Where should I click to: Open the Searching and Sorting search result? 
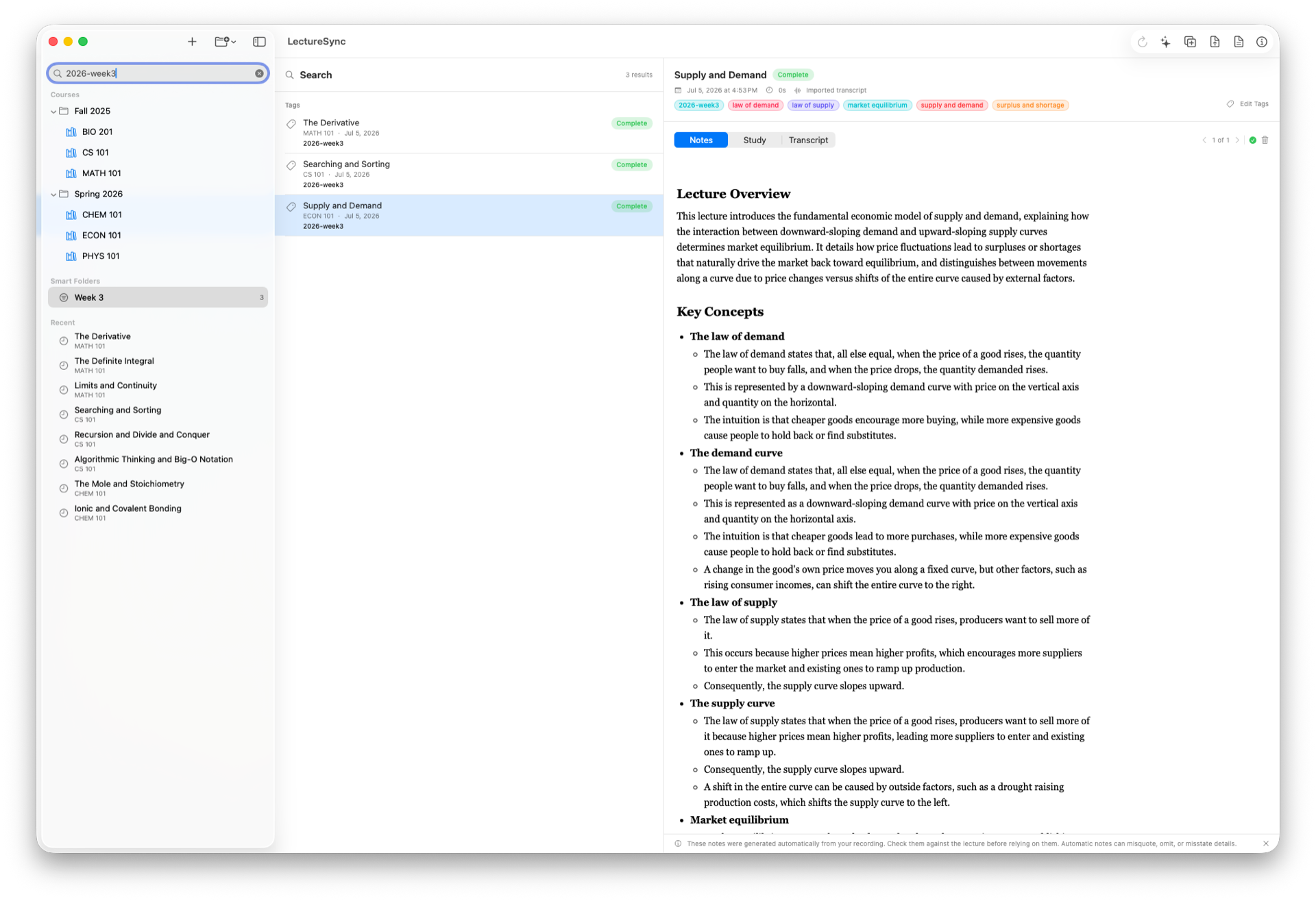[x=469, y=174]
